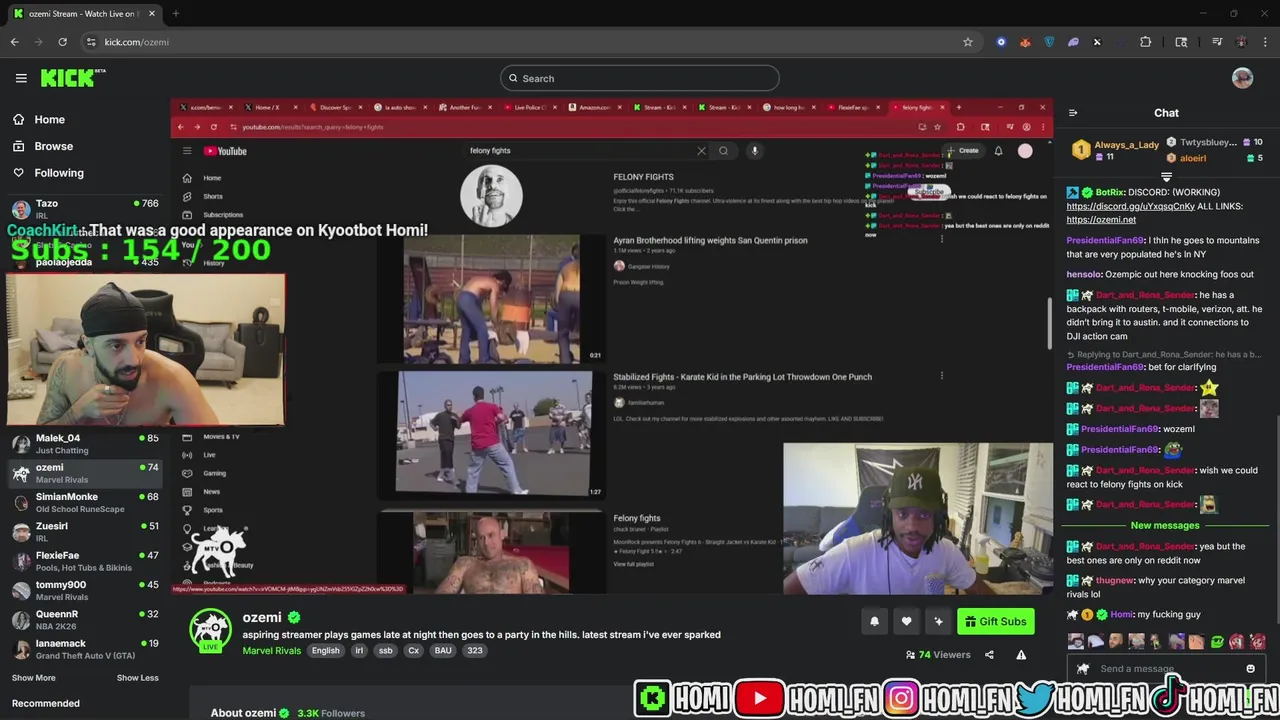Screen dimensions: 1280x720
Task: Toggle notifications with the bell button
Action: tap(874, 621)
